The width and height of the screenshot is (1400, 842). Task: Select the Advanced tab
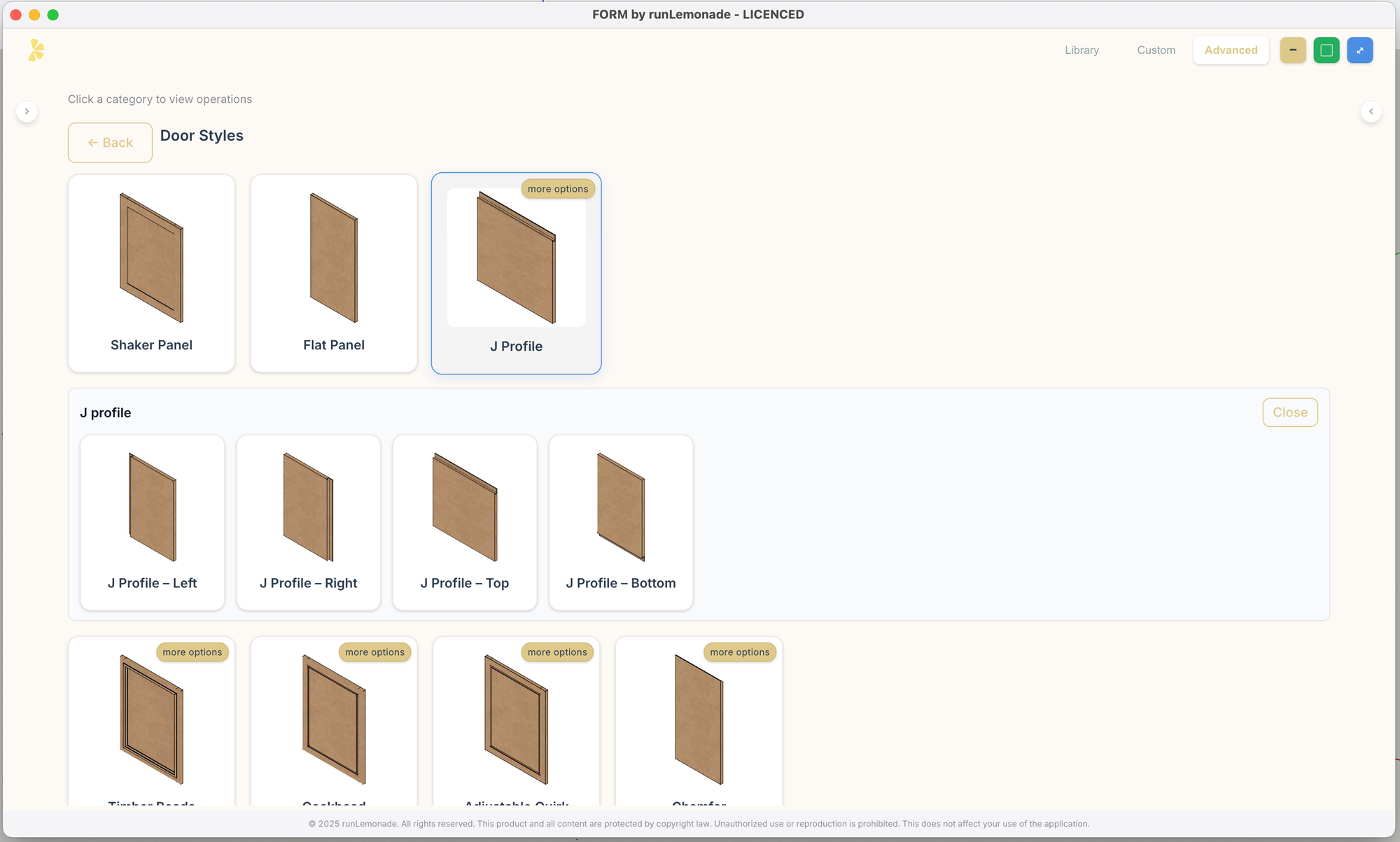click(x=1231, y=50)
